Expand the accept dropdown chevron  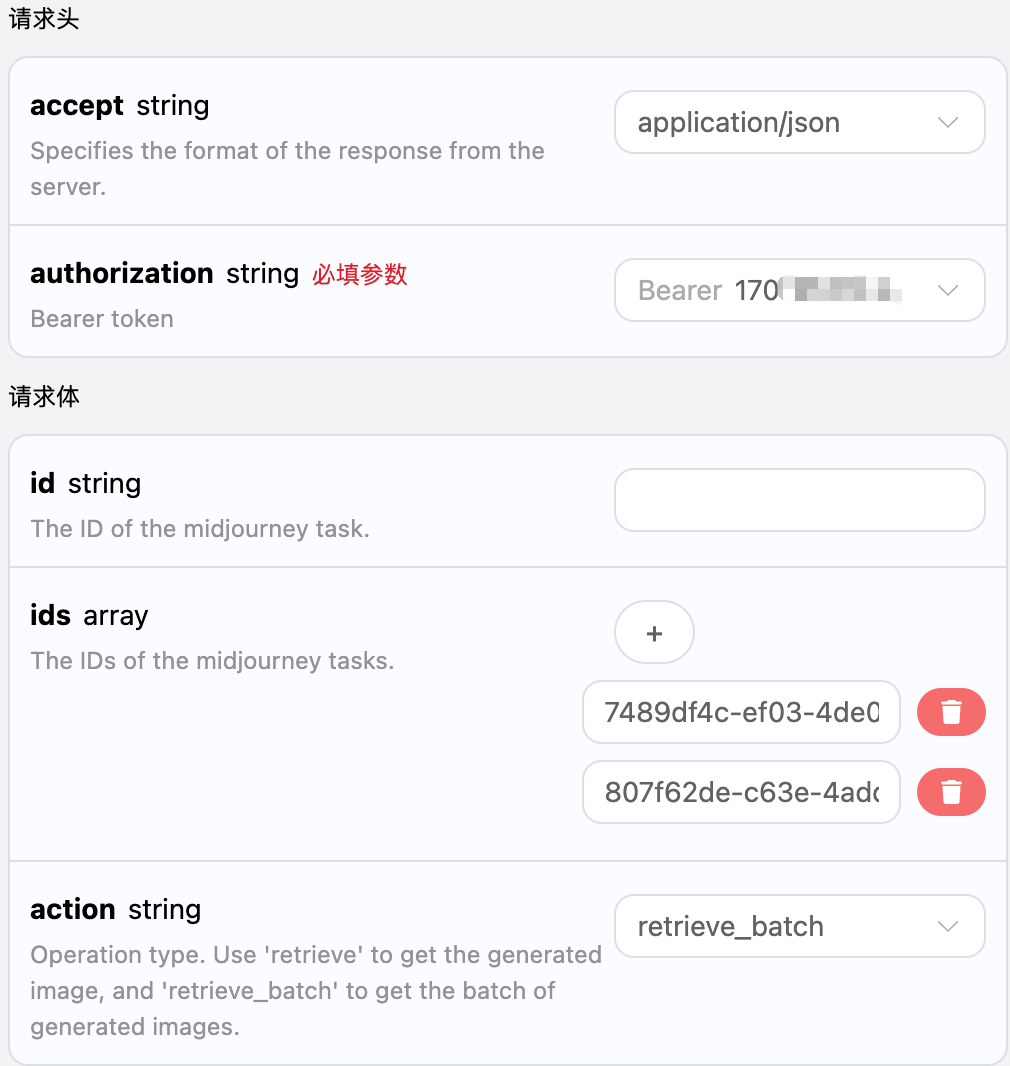click(x=947, y=123)
